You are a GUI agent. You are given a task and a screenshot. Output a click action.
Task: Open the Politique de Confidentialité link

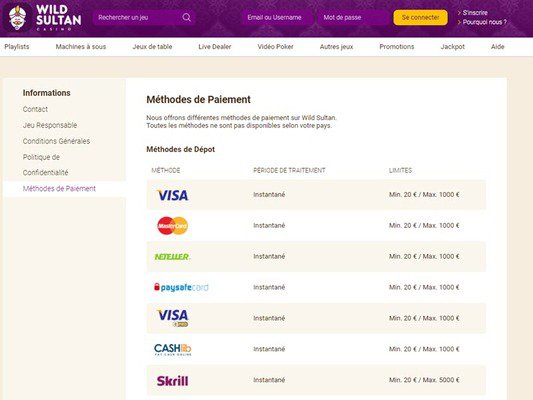click(45, 165)
